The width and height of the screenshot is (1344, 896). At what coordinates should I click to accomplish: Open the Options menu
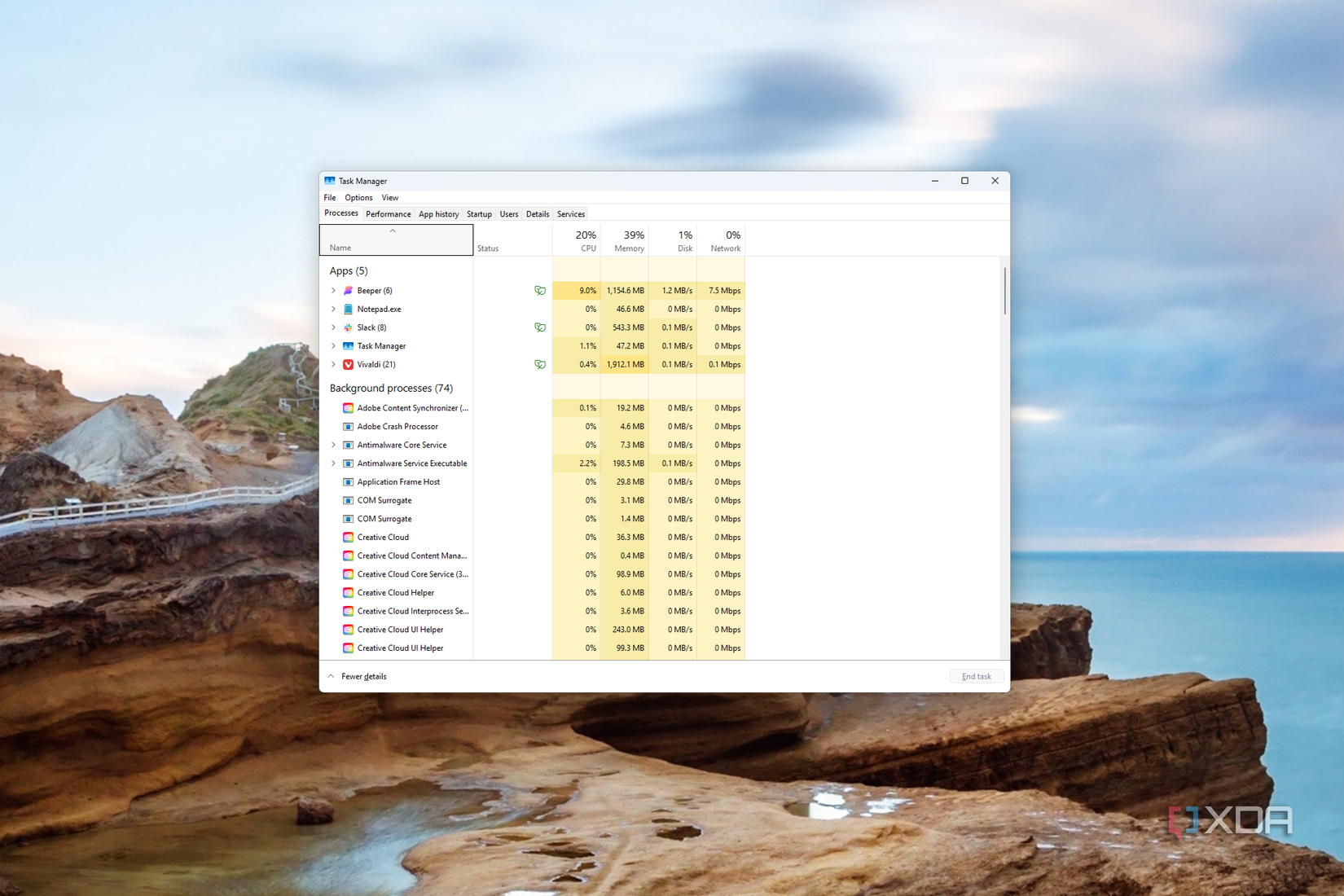click(358, 197)
